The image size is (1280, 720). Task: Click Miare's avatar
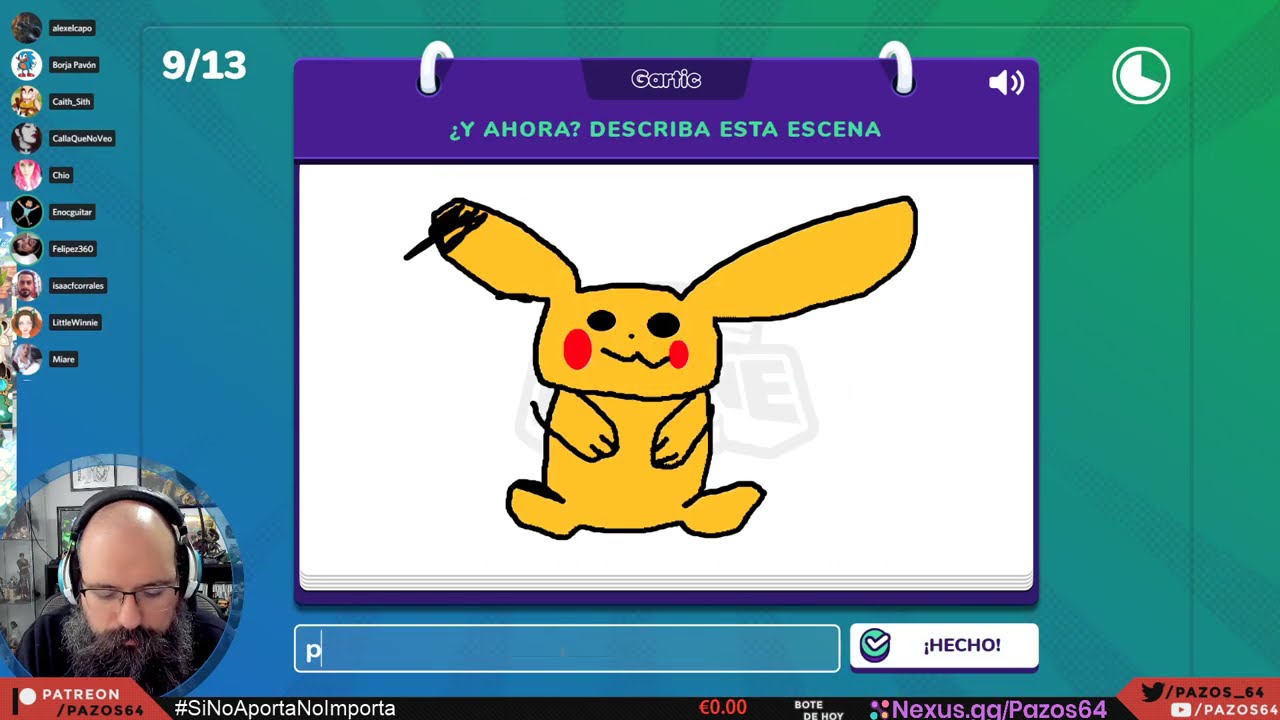[27, 359]
